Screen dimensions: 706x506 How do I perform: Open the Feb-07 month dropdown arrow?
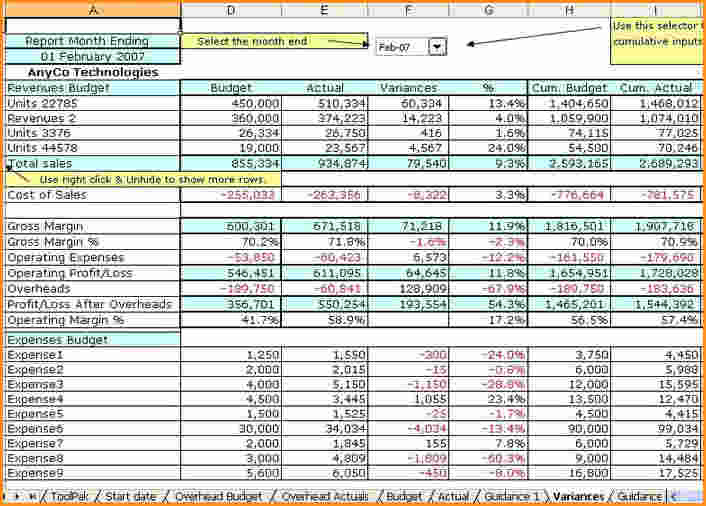click(x=437, y=46)
